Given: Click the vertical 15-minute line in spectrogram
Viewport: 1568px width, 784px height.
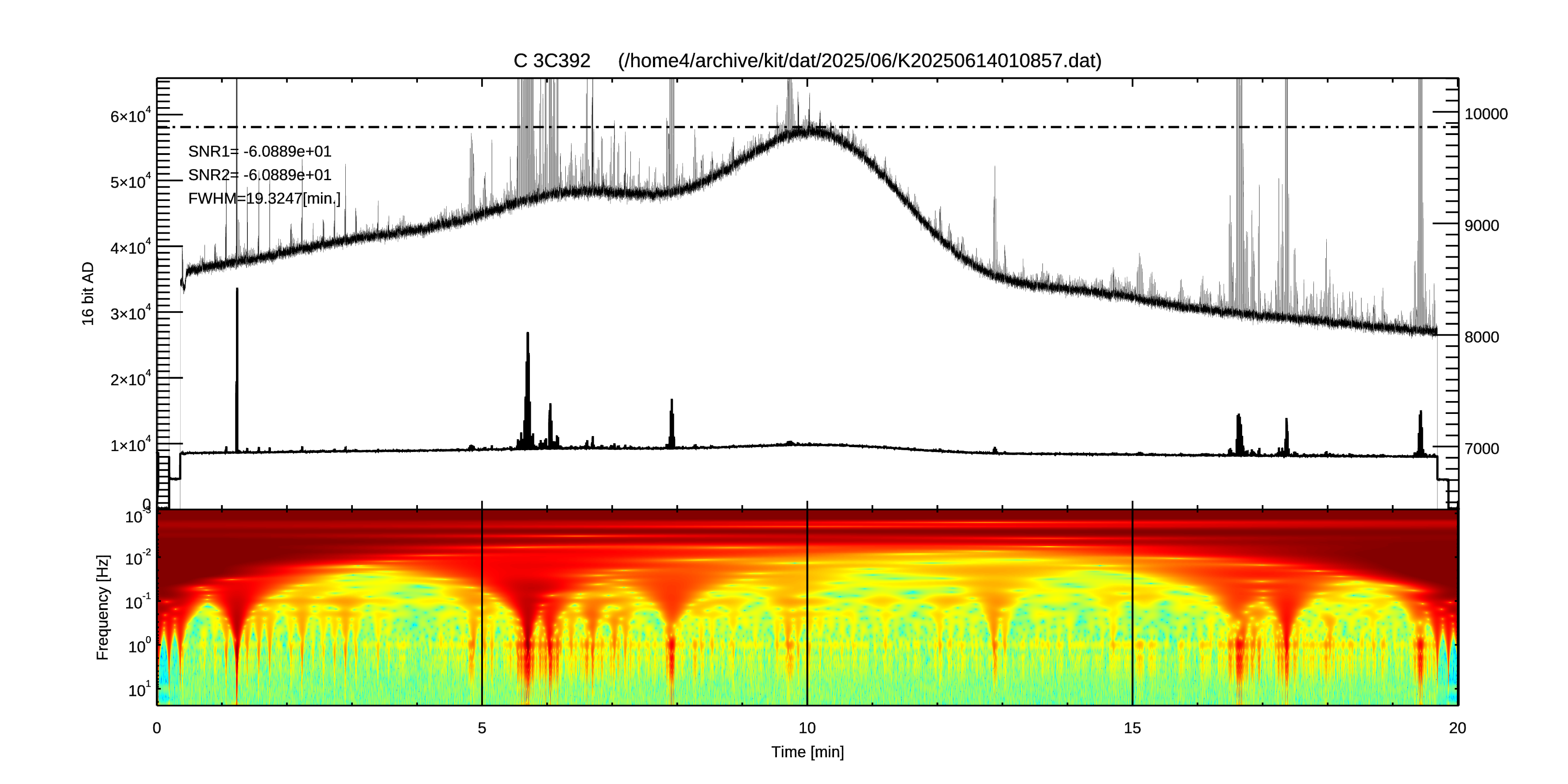Looking at the screenshot, I should point(1132,607).
